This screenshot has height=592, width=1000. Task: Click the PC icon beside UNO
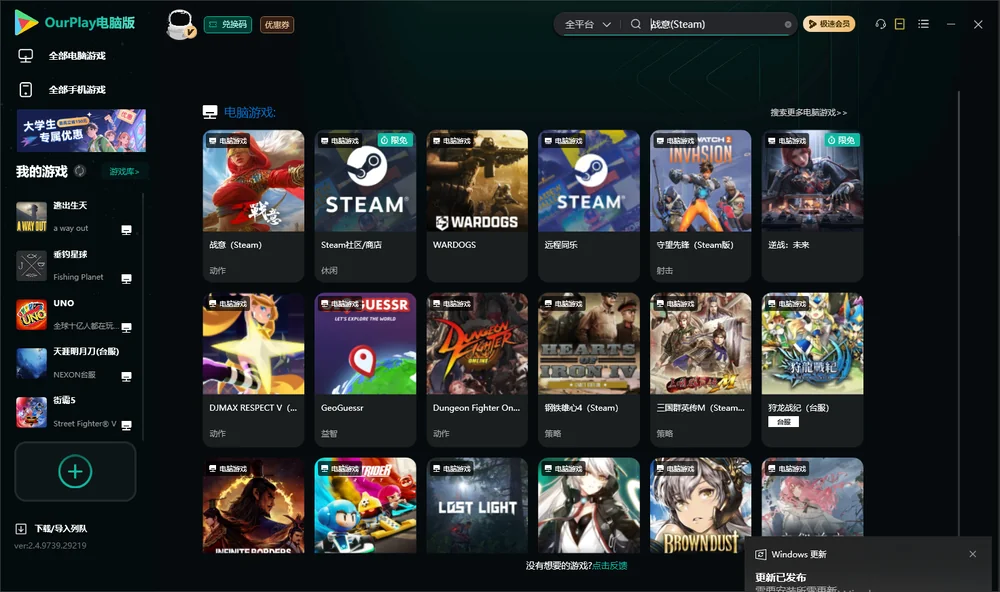click(x=126, y=327)
